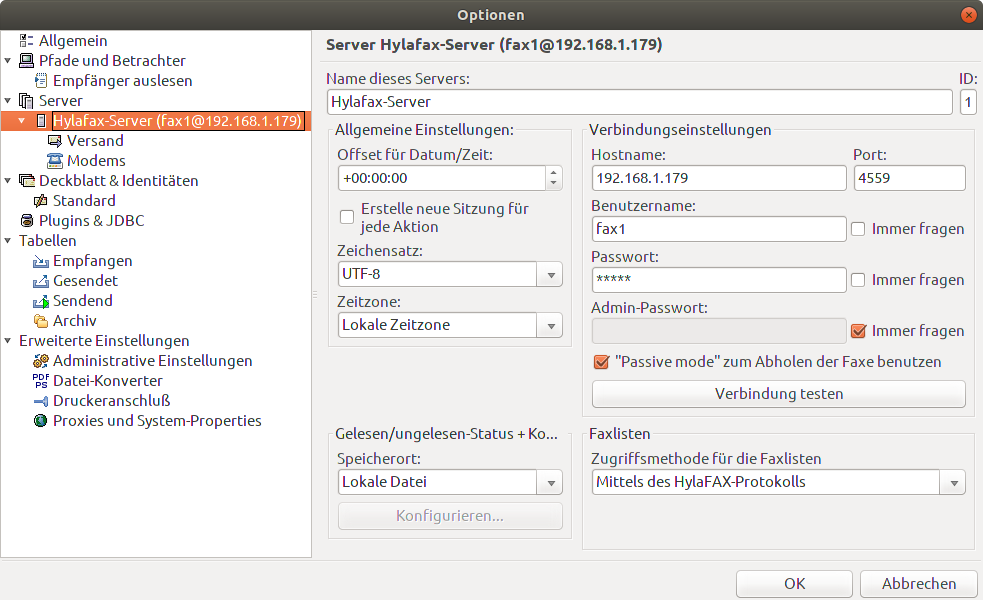The image size is (983, 600).
Task: Click the Modems icon in tree
Action: point(55,161)
